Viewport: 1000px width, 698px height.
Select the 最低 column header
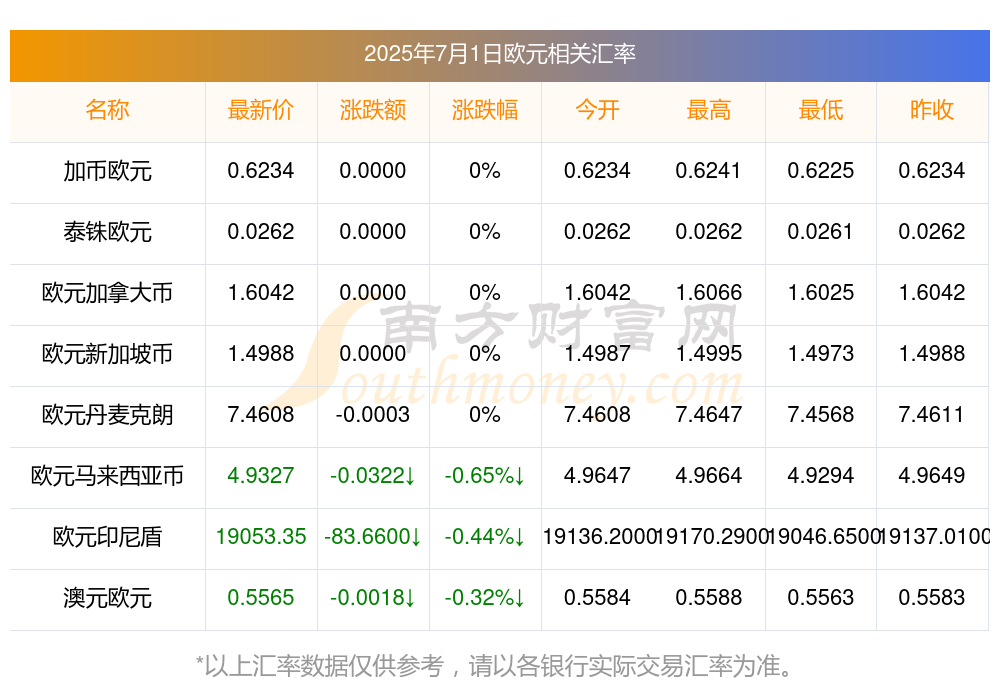coord(821,110)
